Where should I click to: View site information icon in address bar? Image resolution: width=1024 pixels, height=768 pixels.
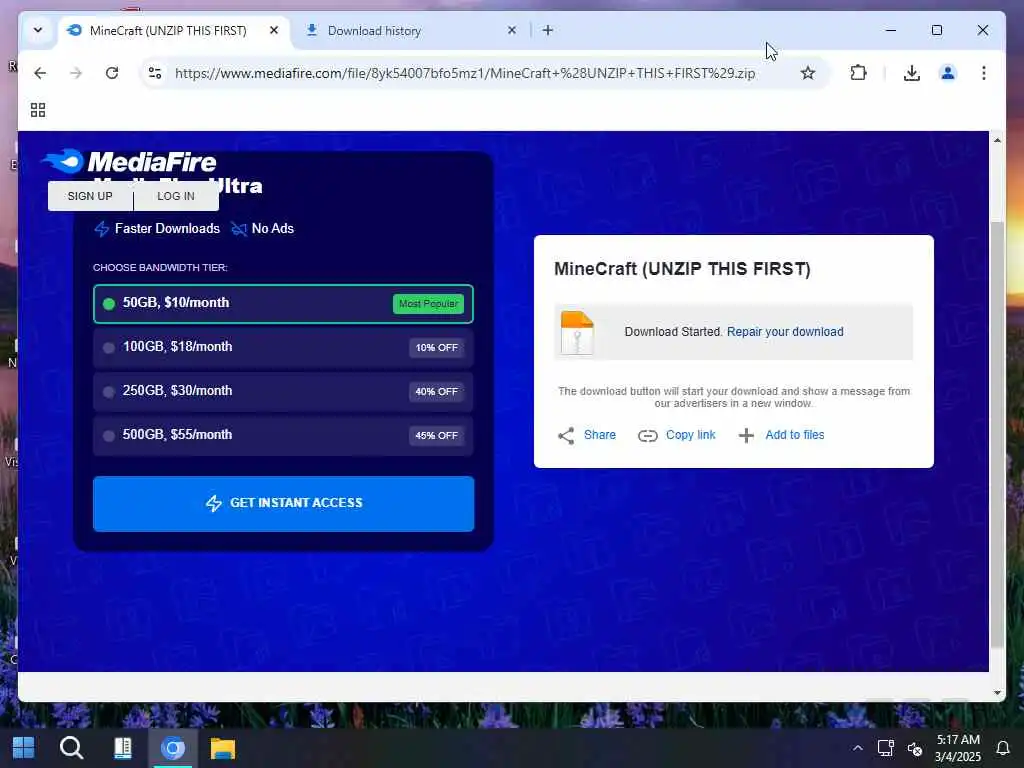pyautogui.click(x=155, y=73)
